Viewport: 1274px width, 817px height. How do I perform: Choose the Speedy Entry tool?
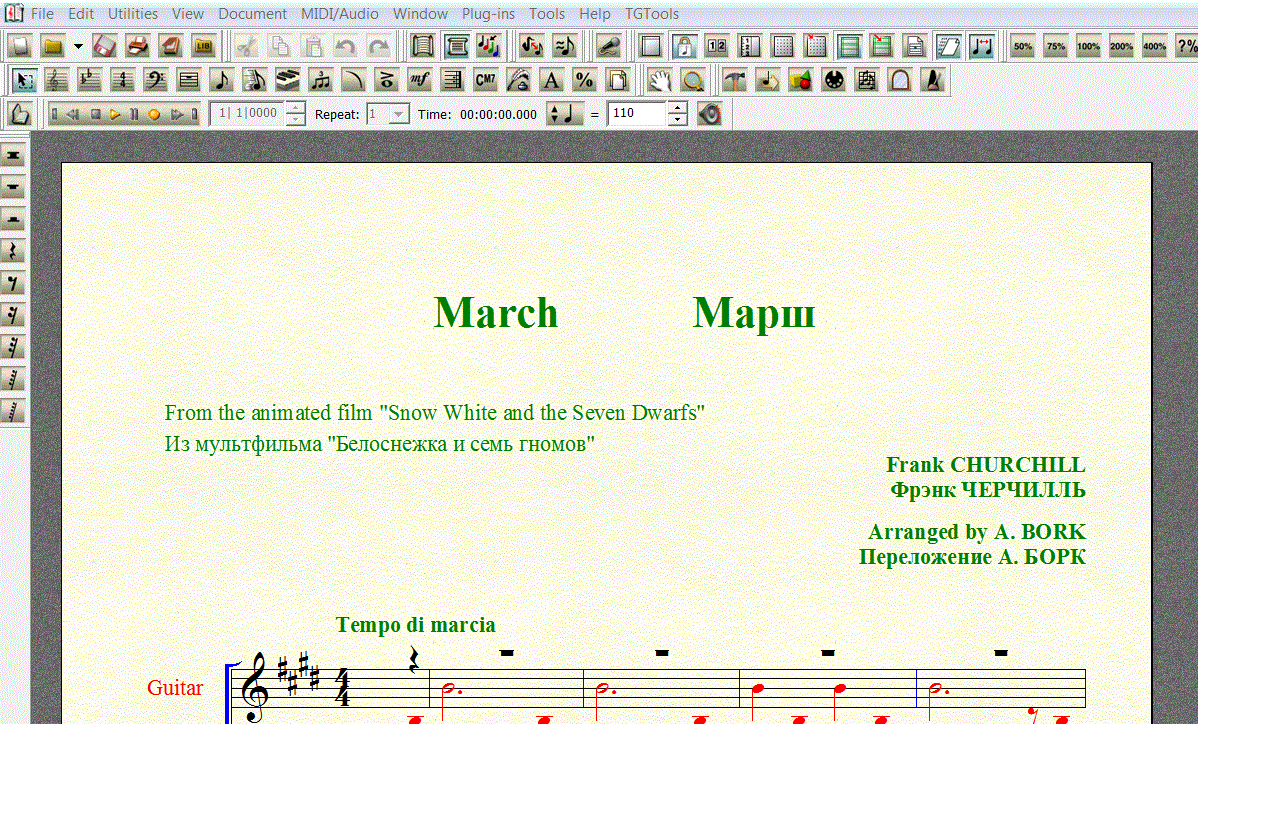coord(254,80)
